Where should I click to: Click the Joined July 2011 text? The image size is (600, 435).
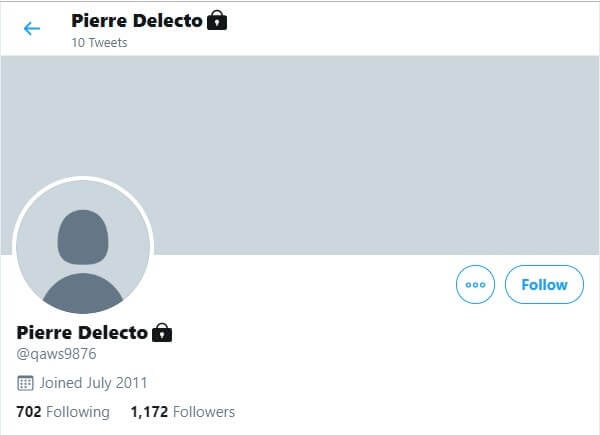[x=93, y=383]
